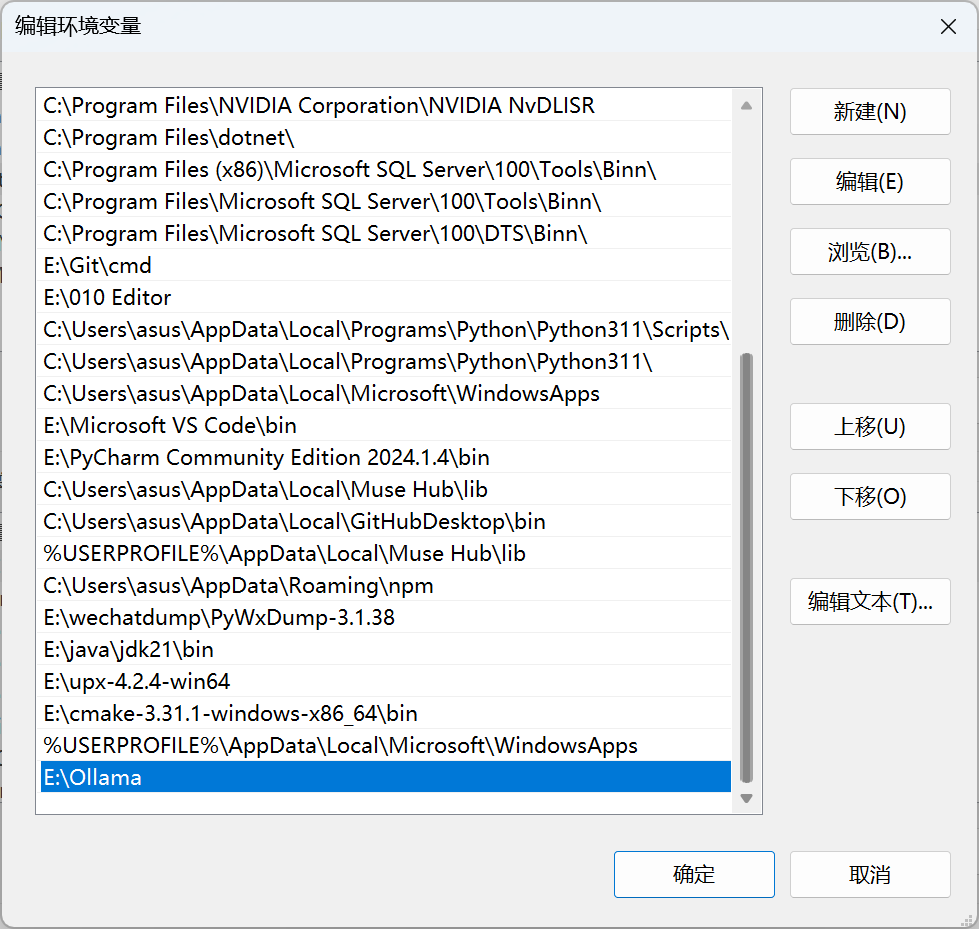The image size is (979, 929).
Task: Move entry up with 上移(U)
Action: coord(870,426)
